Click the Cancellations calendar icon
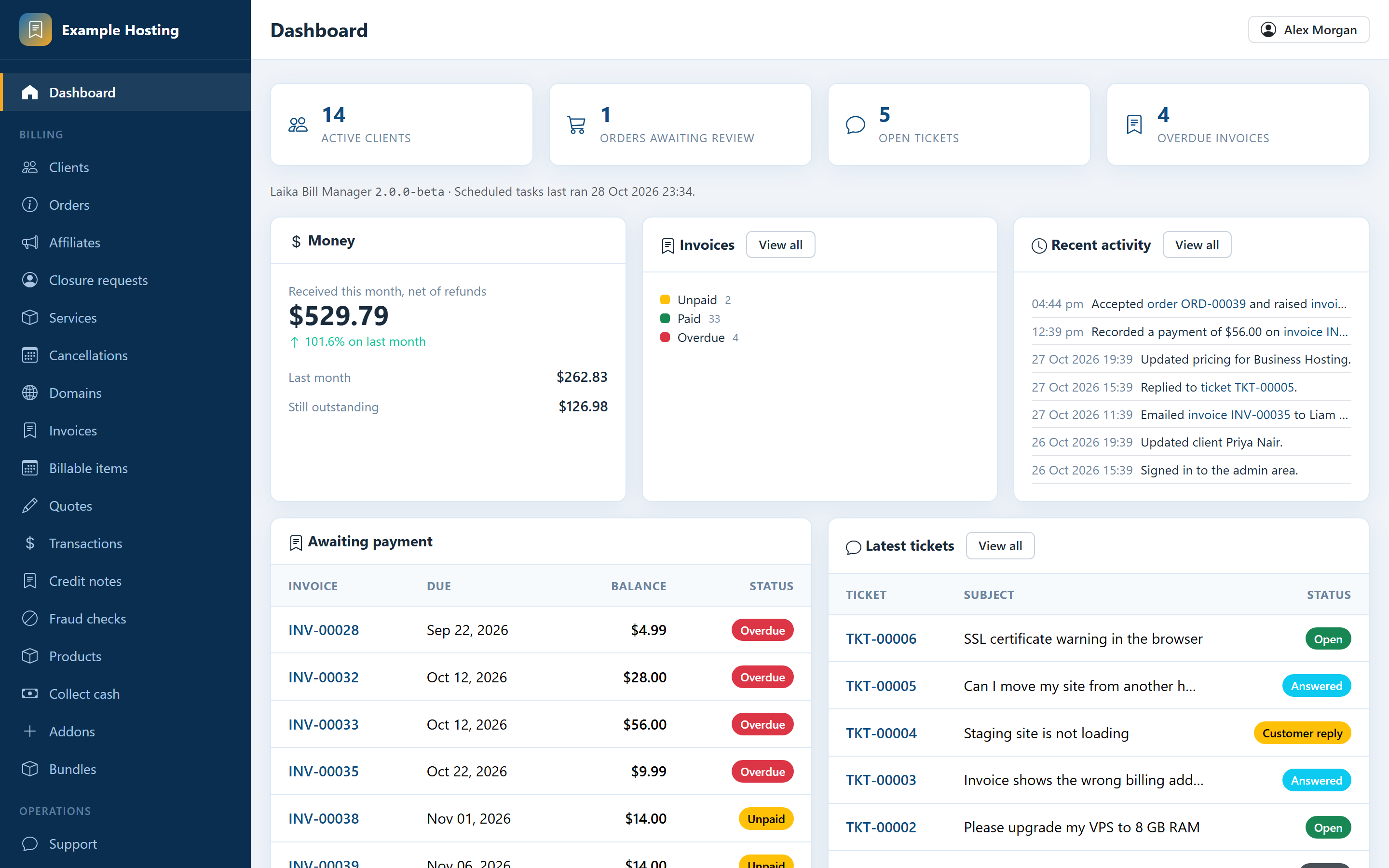Image resolution: width=1389 pixels, height=868 pixels. (30, 355)
